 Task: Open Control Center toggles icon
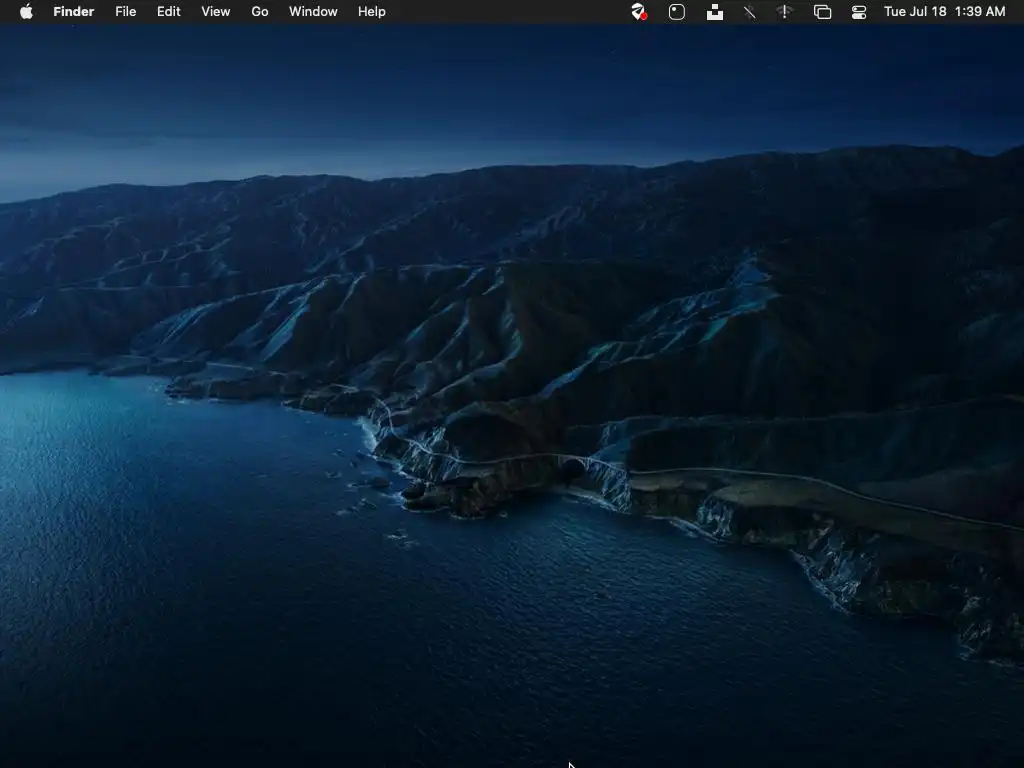(x=859, y=12)
